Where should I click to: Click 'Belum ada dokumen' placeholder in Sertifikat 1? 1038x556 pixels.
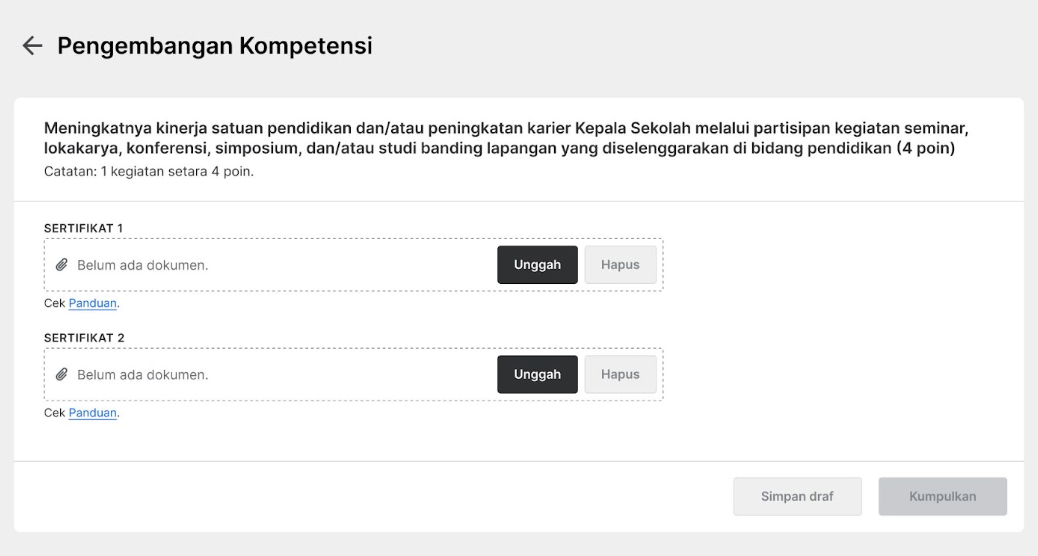tap(142, 265)
